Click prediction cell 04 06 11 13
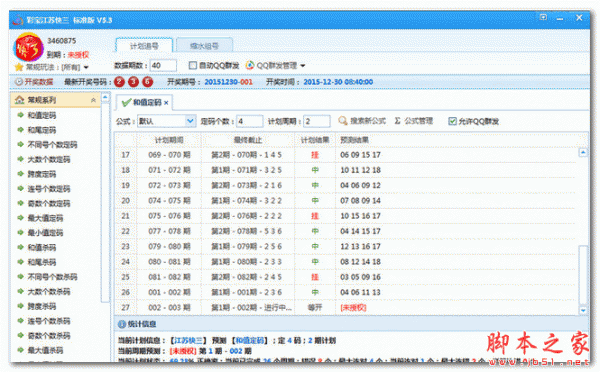 [x=360, y=292]
